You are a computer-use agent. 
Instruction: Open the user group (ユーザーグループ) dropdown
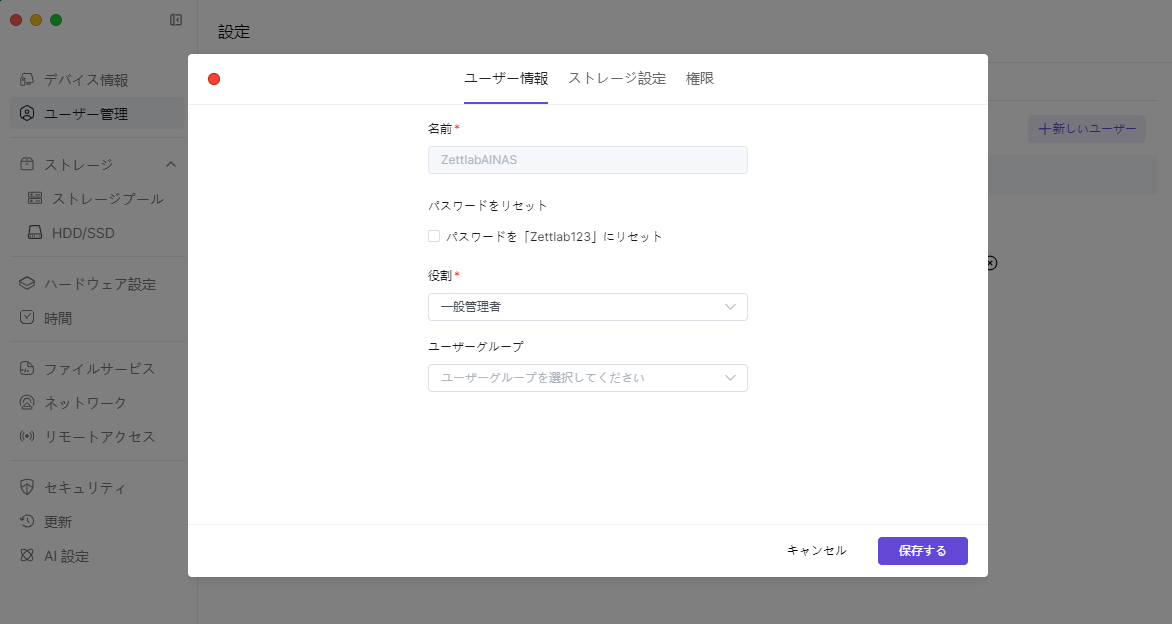(x=587, y=378)
